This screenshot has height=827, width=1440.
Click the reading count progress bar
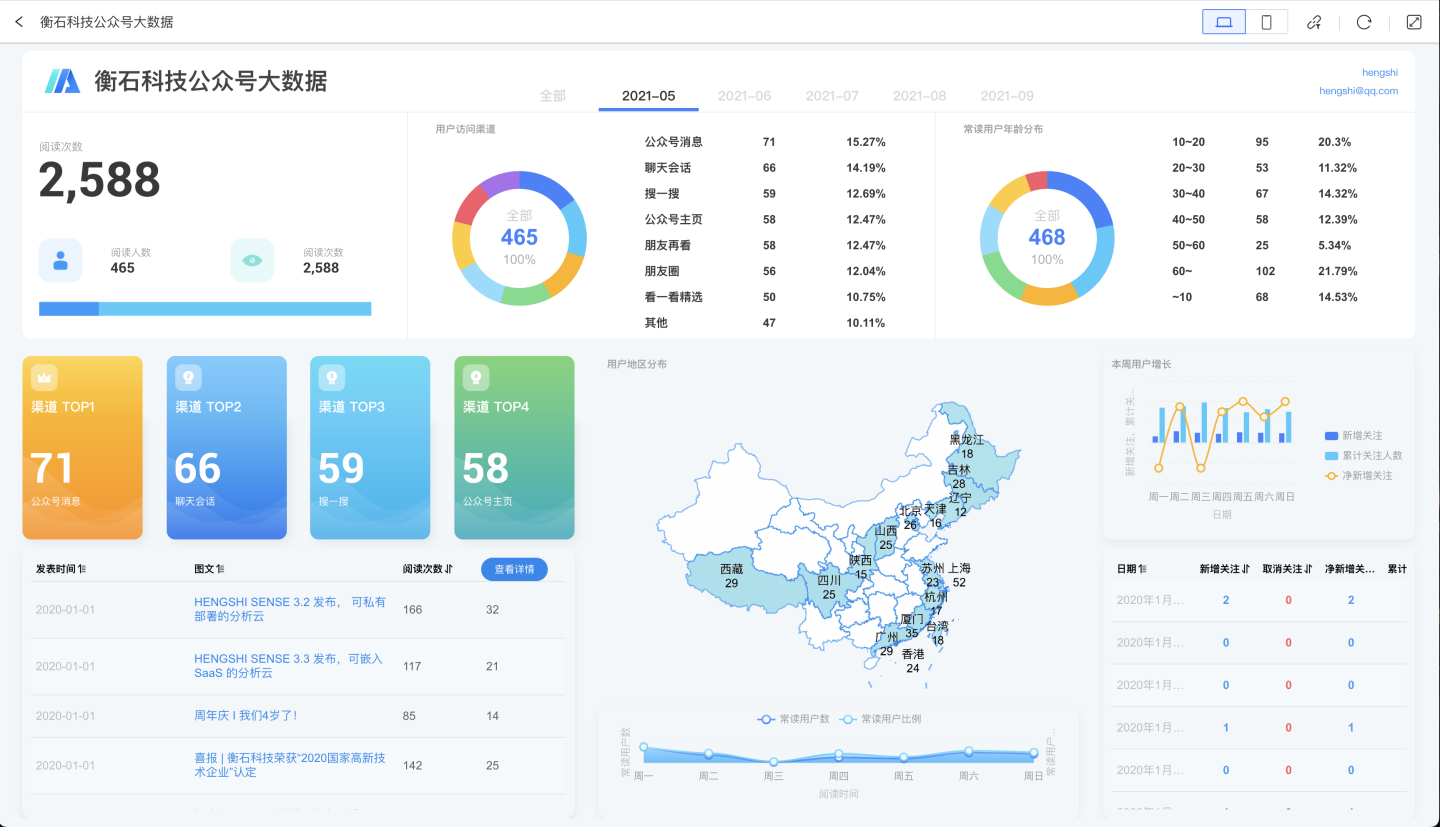tap(205, 309)
